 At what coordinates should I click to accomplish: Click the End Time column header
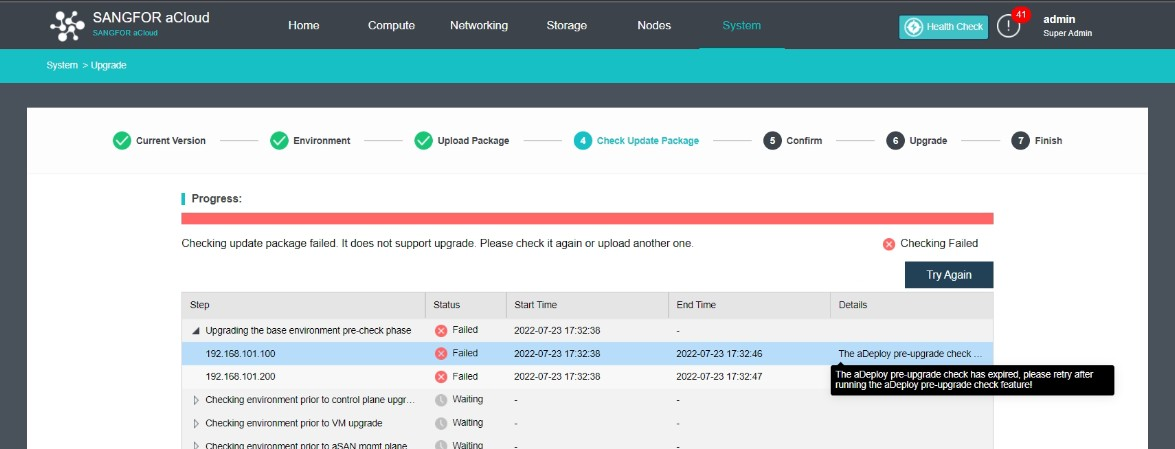click(x=749, y=305)
